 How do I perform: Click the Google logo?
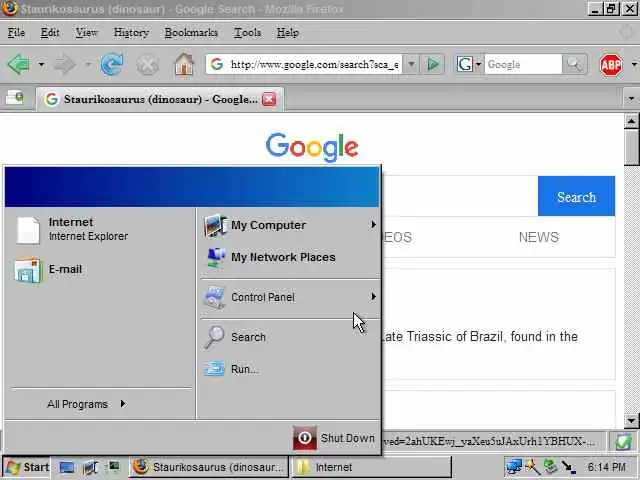(x=312, y=147)
